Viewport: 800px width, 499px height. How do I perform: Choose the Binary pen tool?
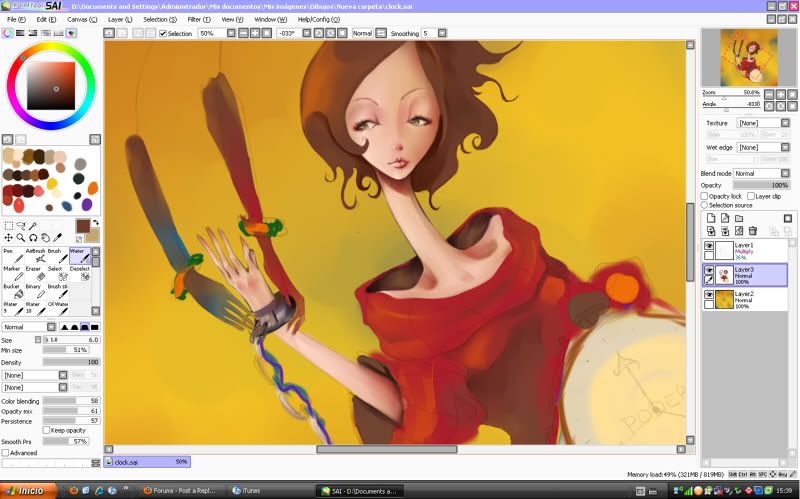pyautogui.click(x=35, y=291)
